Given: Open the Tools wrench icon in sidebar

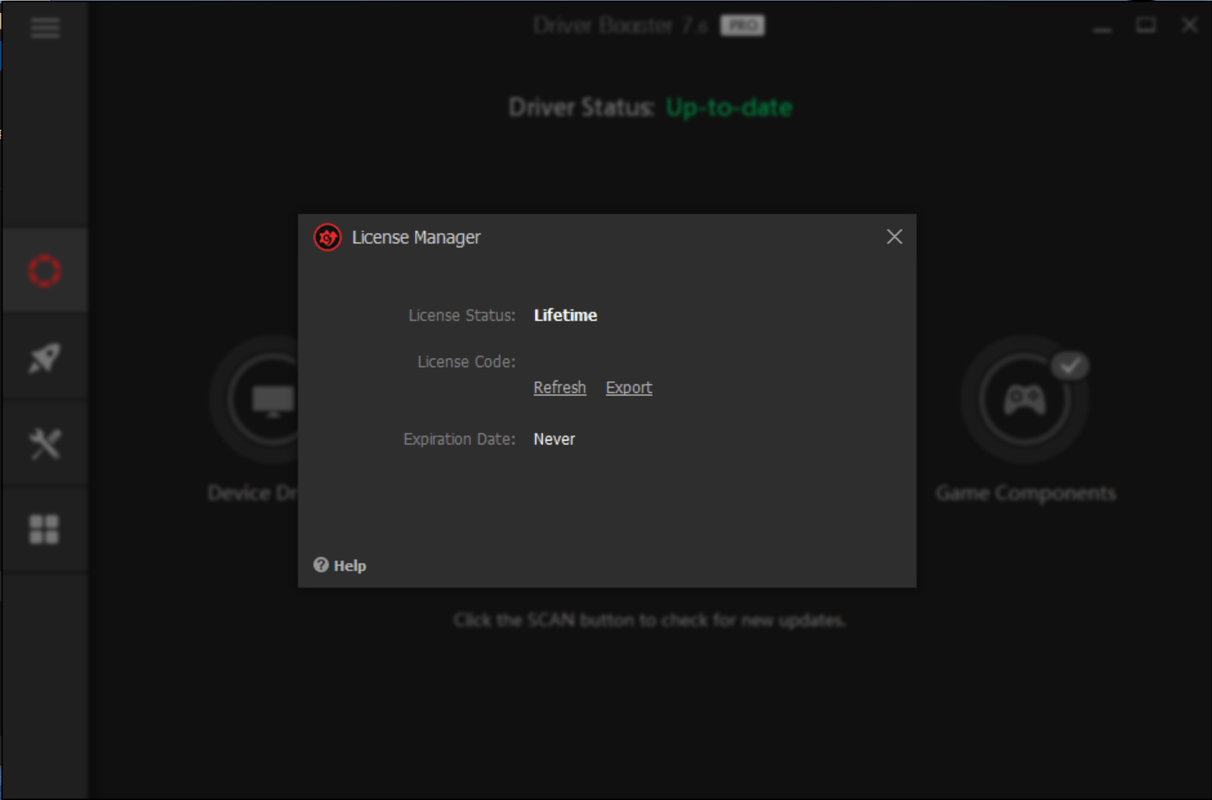Looking at the screenshot, I should click(x=45, y=443).
